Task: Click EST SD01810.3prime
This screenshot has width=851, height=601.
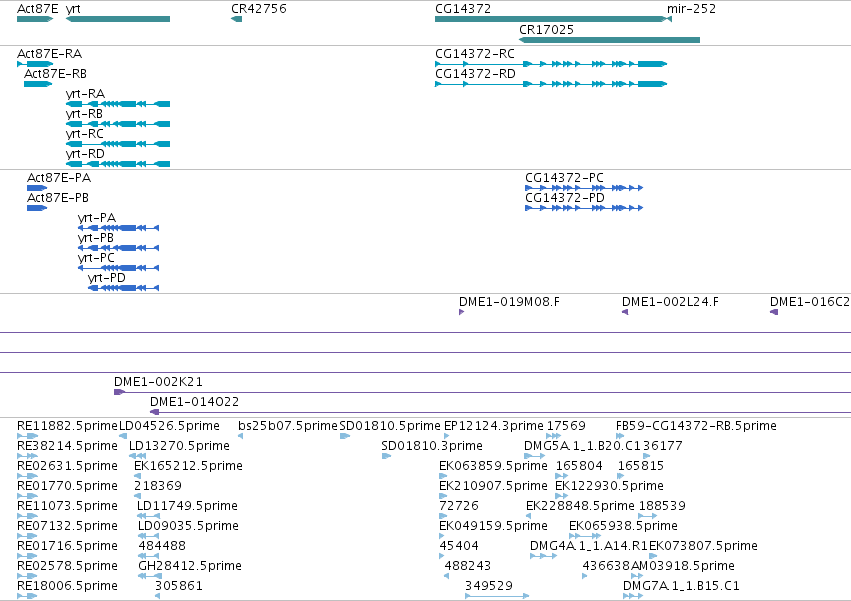Action: click(386, 456)
